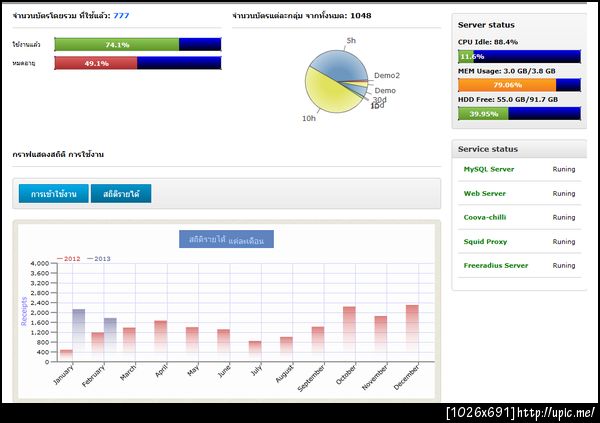Click the HDD 39.95% free bar
This screenshot has height=423, width=600.
(x=483, y=114)
